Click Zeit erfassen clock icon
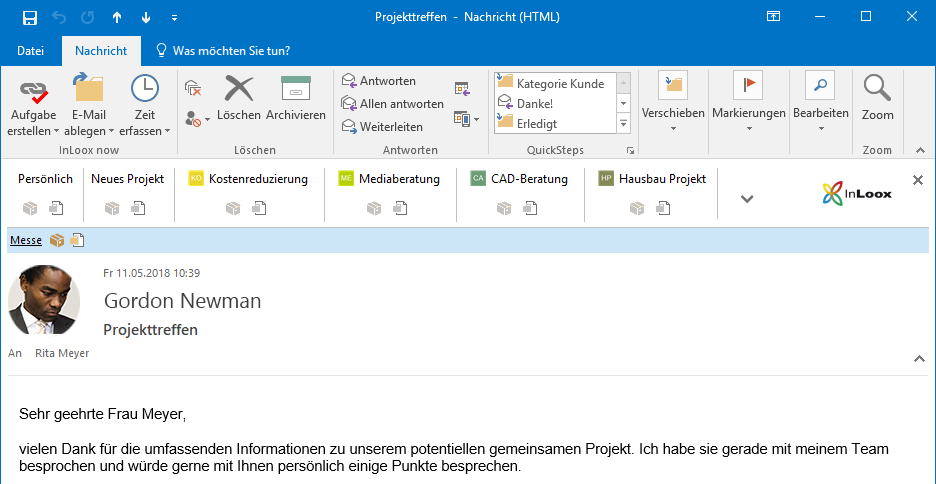Viewport: 936px width, 484px height. [x=144, y=88]
